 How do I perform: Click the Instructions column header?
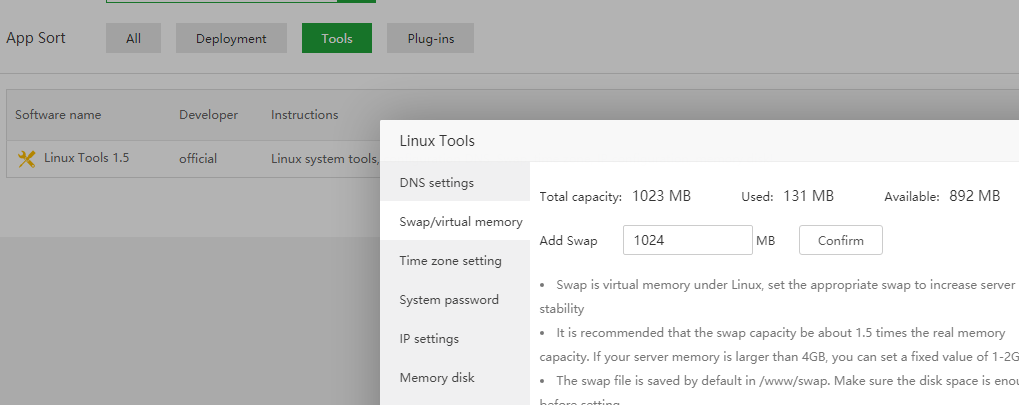(x=304, y=115)
